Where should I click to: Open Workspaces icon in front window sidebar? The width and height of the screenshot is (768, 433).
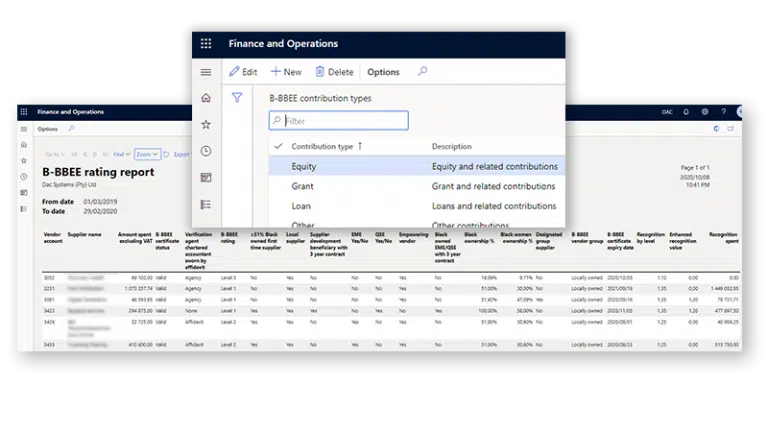[x=206, y=177]
